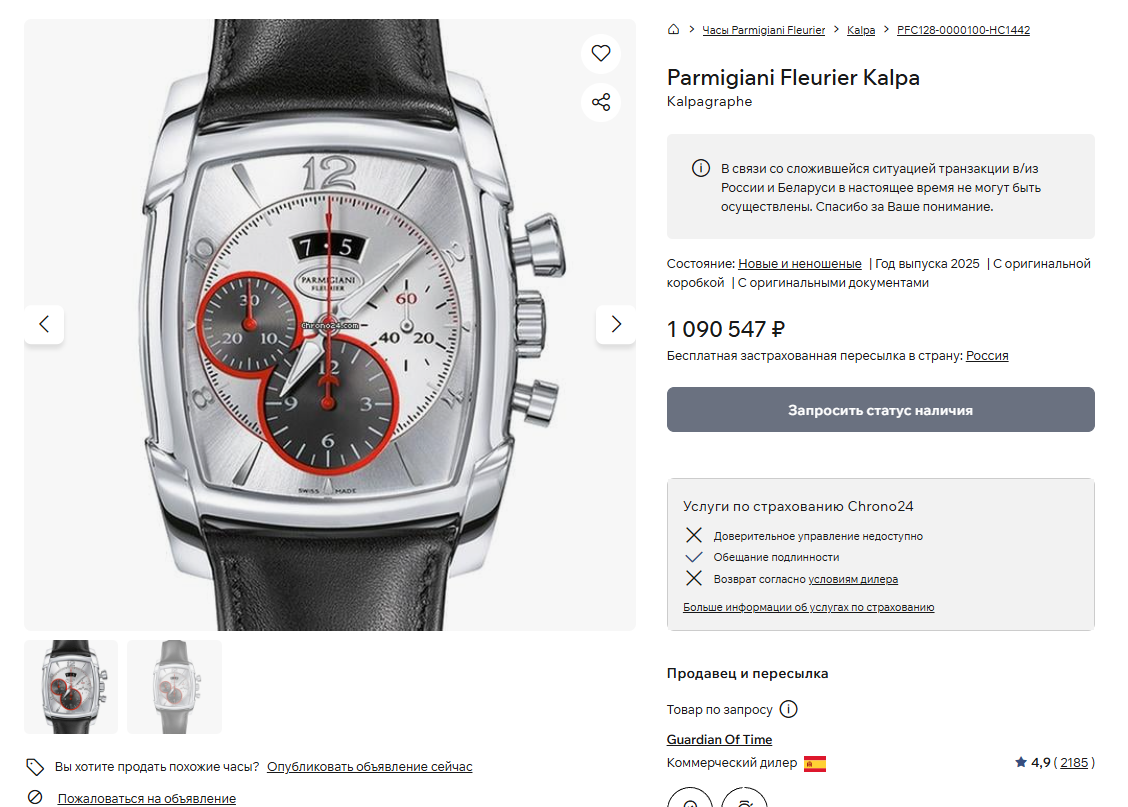This screenshot has height=807, width=1128.
Task: Click the report icon beside "Пожаловаться на объявление"
Action: [35, 798]
